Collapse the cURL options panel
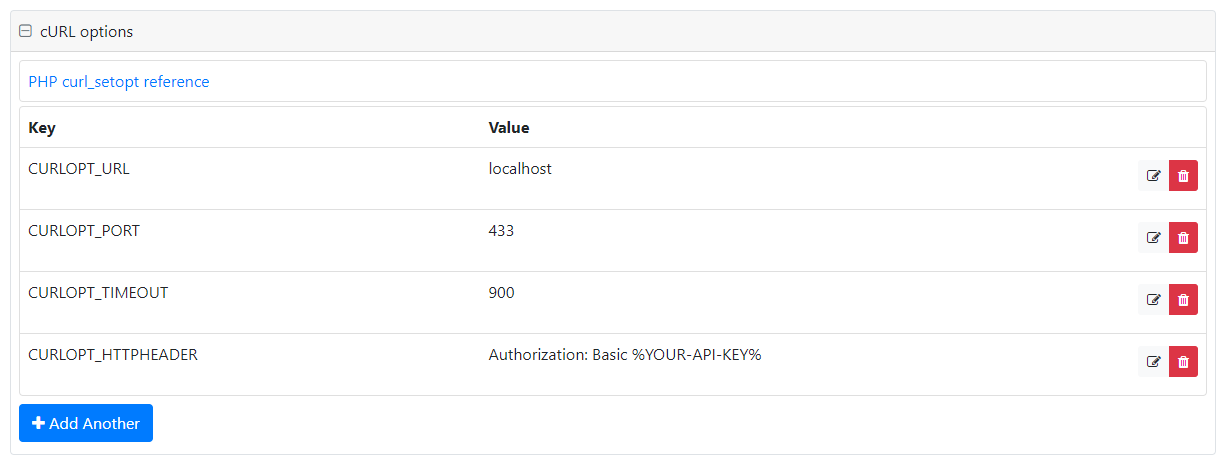 coord(26,31)
